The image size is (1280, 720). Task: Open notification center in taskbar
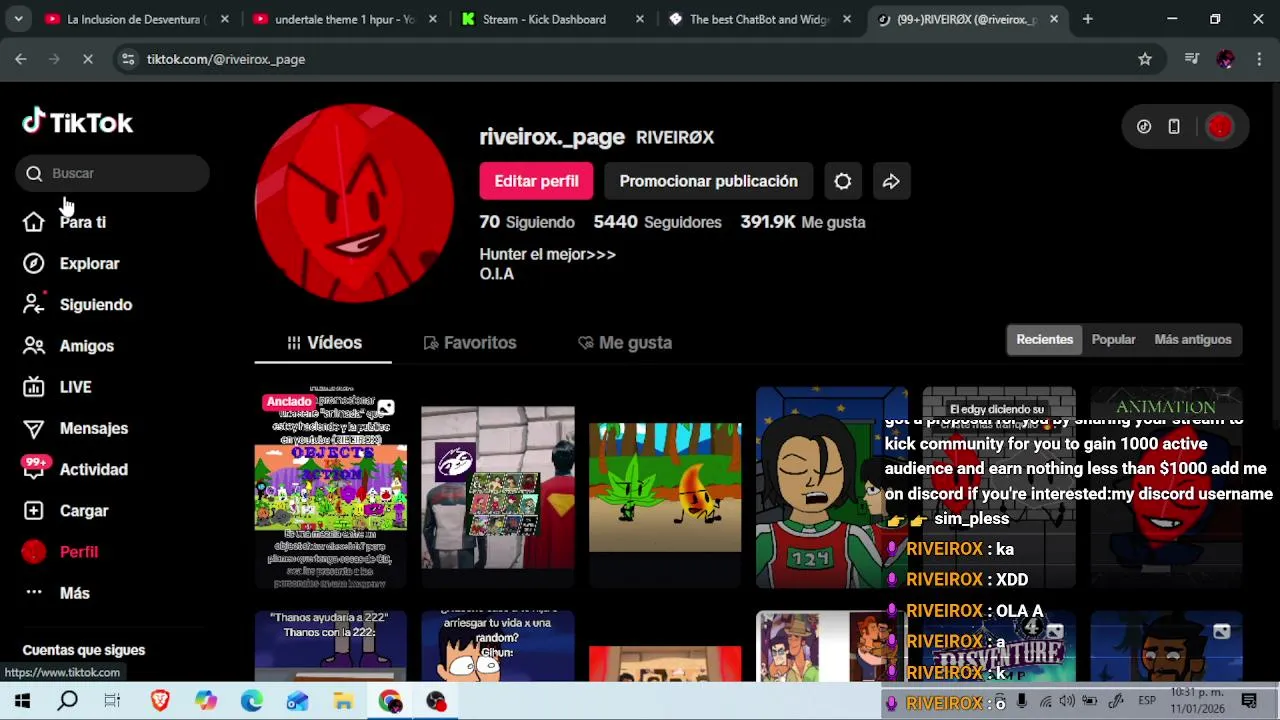click(1249, 701)
